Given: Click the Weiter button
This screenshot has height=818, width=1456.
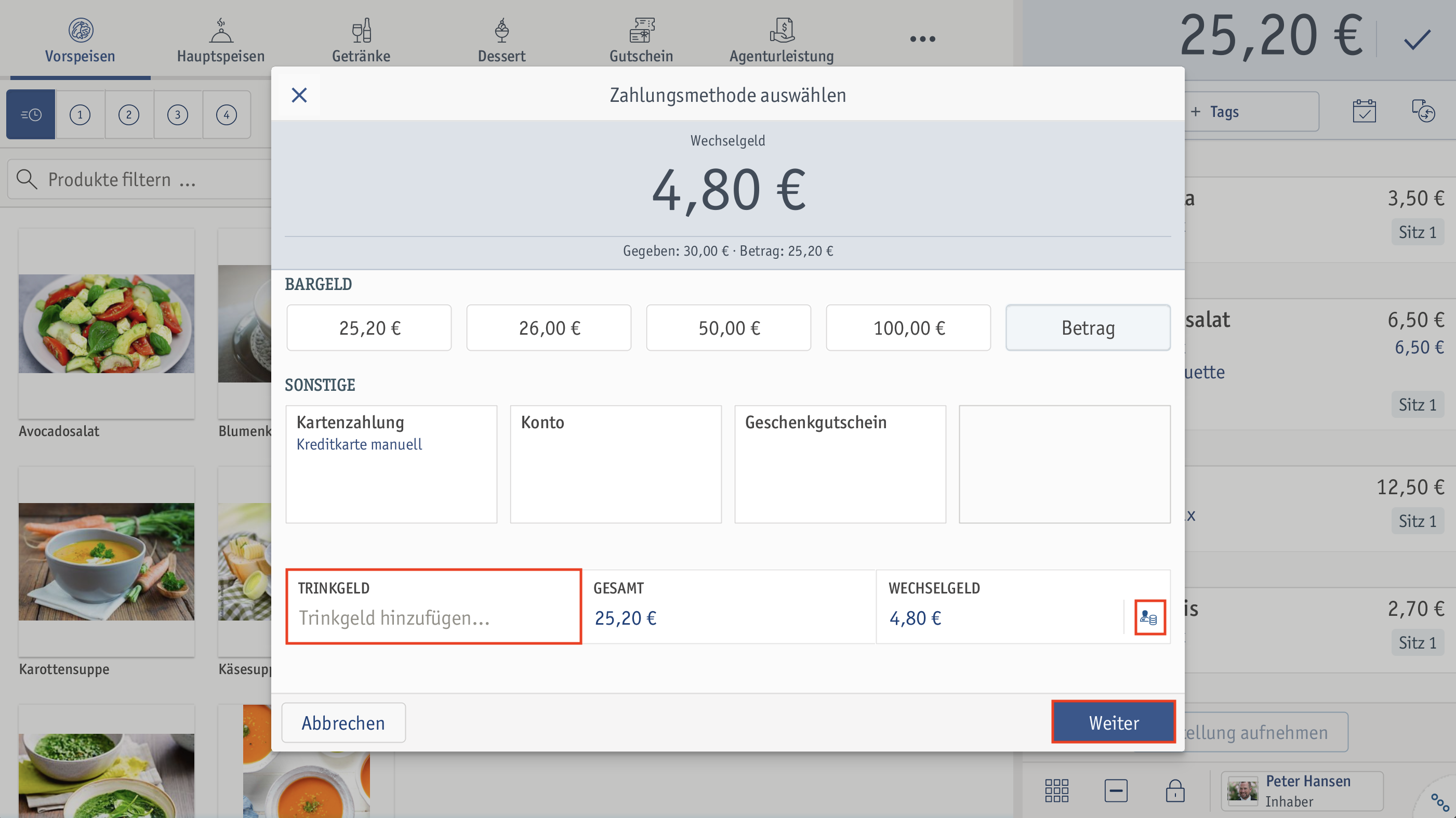Looking at the screenshot, I should click(x=1114, y=722).
